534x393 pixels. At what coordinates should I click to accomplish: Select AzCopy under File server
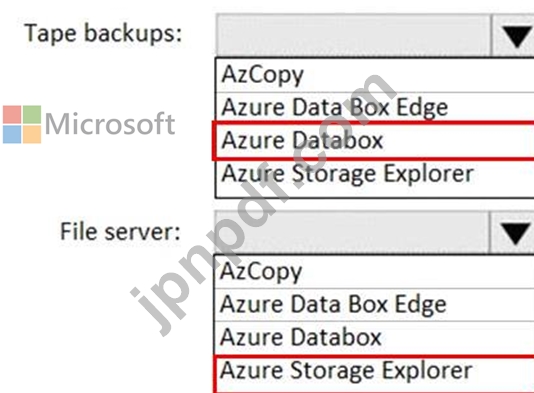point(374,272)
